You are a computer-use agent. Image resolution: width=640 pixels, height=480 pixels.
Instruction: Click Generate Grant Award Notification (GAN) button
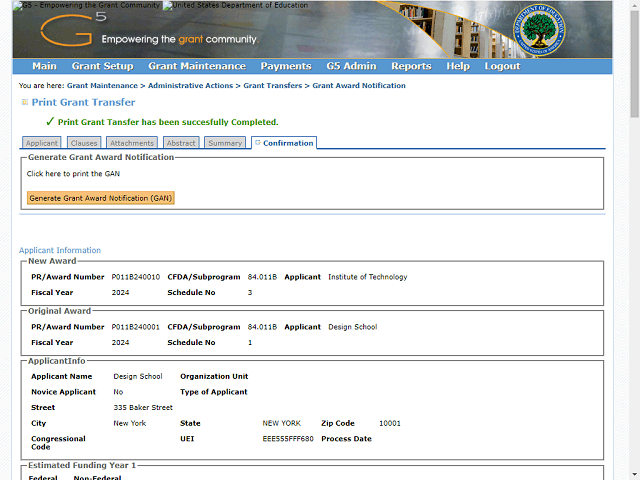tap(101, 198)
